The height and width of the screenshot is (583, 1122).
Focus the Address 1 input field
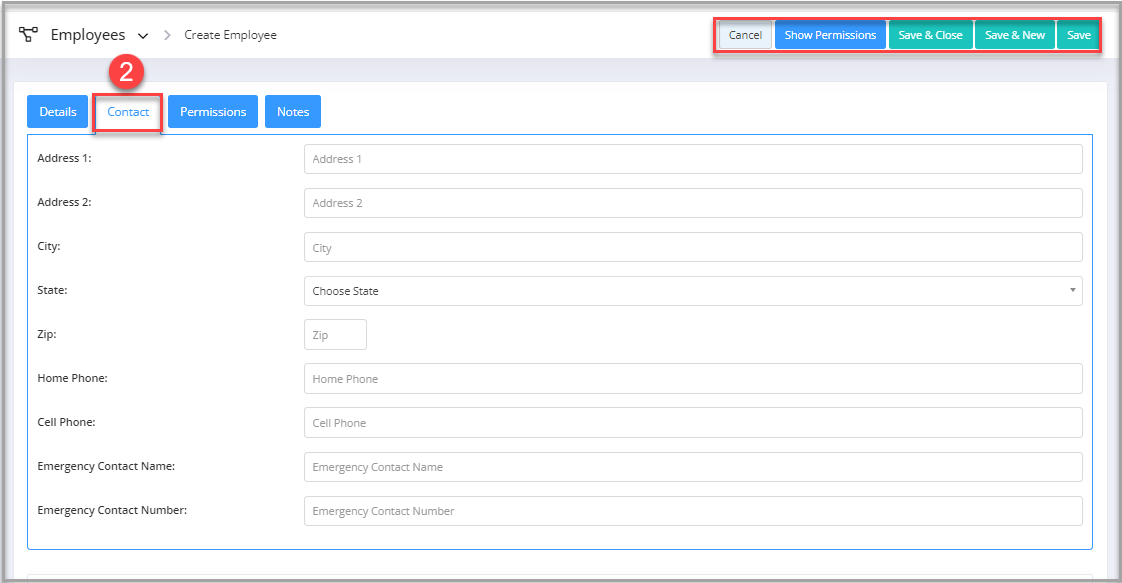click(x=692, y=159)
